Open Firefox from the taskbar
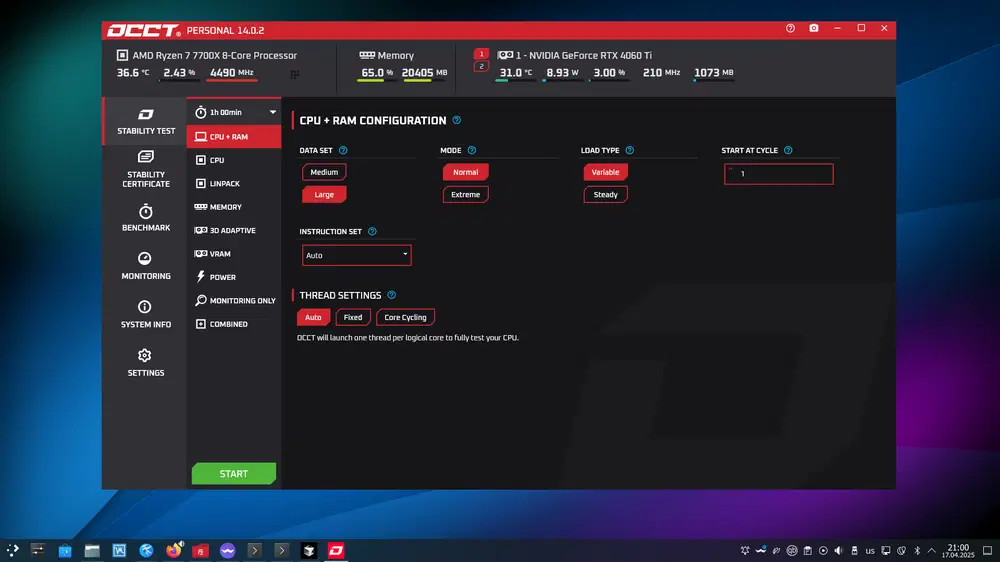The image size is (1000, 562). pos(173,550)
